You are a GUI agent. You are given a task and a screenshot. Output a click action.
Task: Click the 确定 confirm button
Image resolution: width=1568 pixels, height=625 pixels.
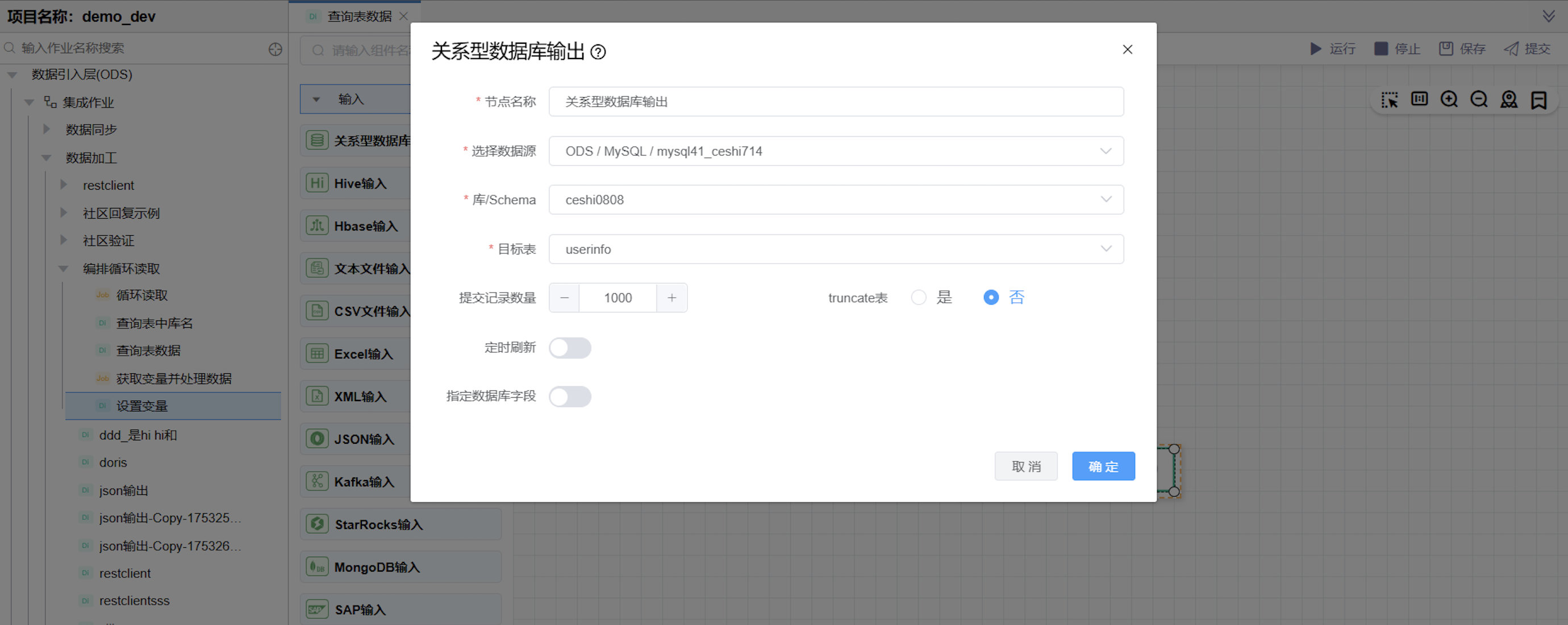1103,465
